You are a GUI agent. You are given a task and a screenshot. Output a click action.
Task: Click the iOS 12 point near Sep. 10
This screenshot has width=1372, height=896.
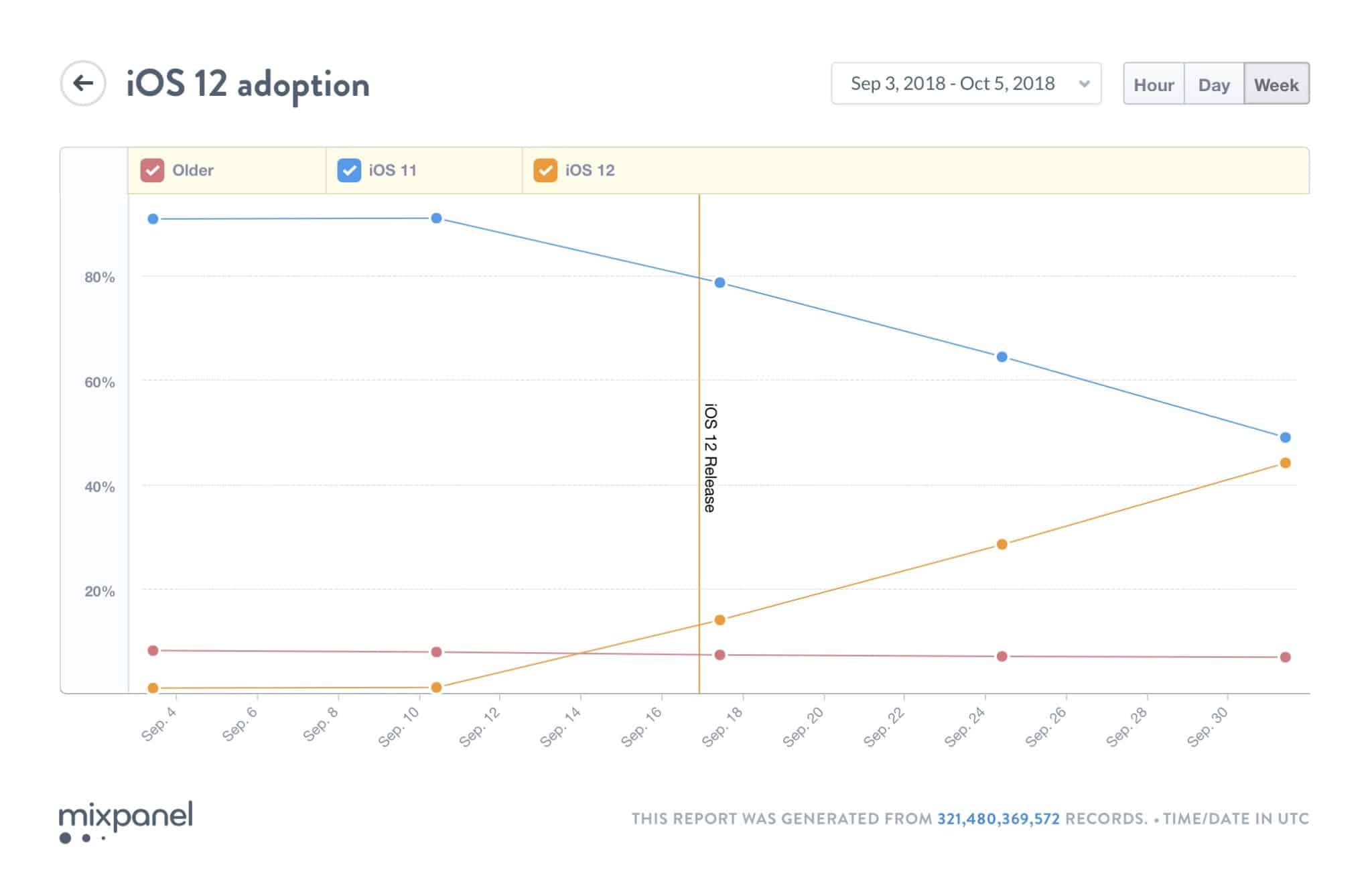tap(436, 688)
